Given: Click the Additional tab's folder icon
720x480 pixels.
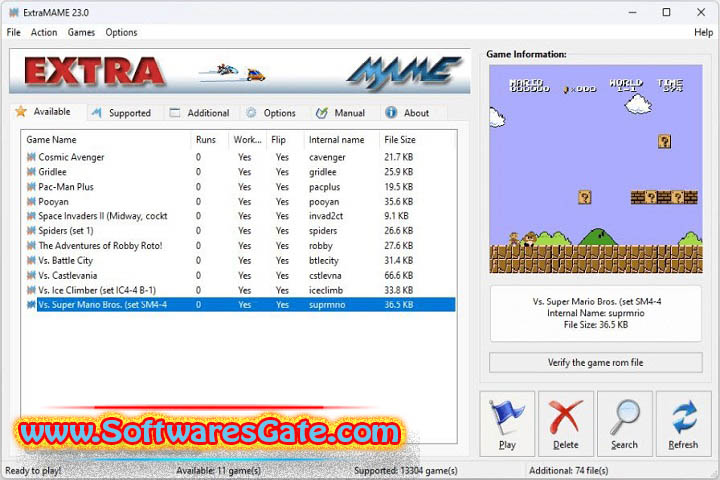Looking at the screenshot, I should click(x=174, y=113).
